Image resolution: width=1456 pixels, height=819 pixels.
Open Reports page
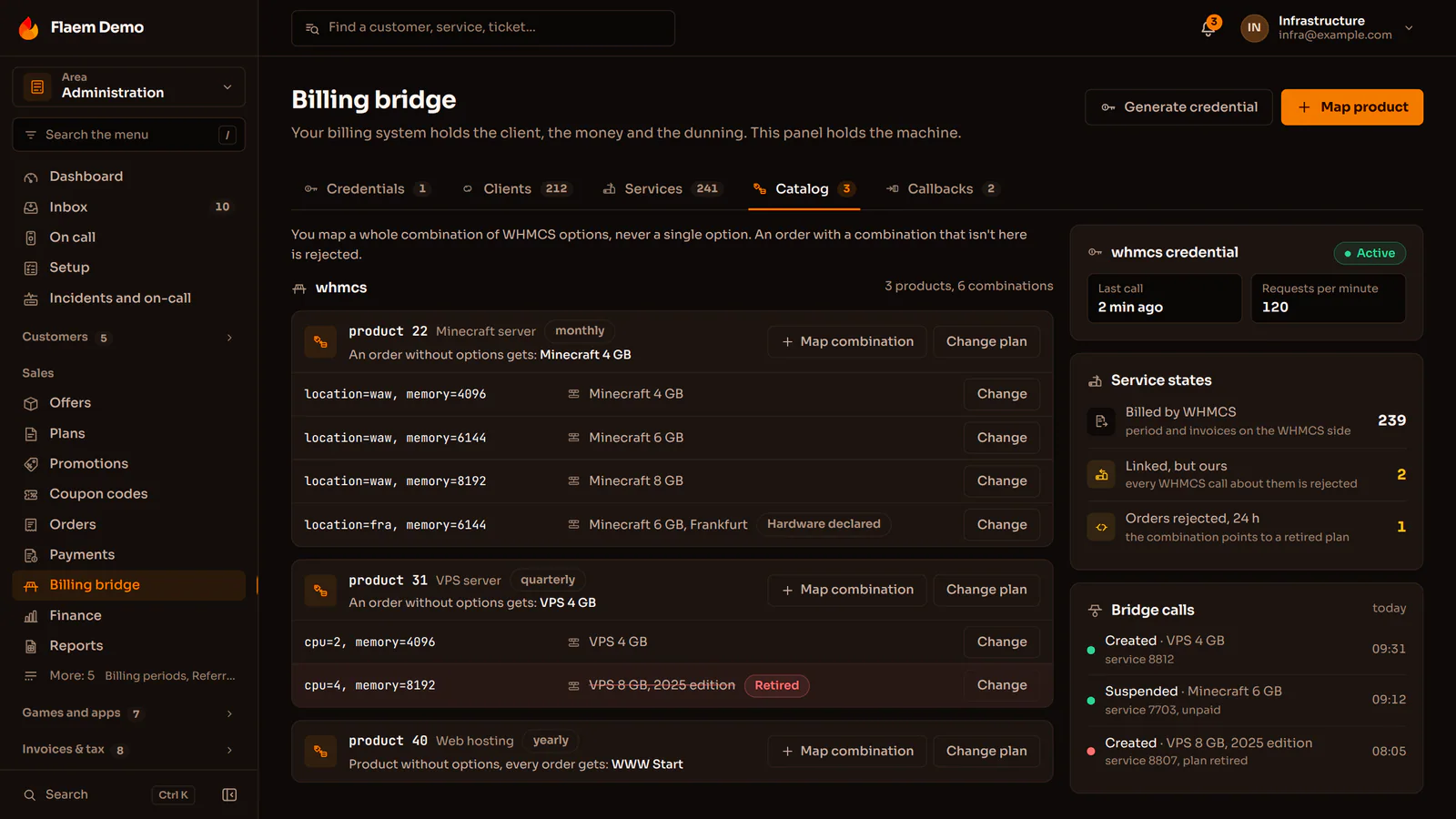coord(128,645)
